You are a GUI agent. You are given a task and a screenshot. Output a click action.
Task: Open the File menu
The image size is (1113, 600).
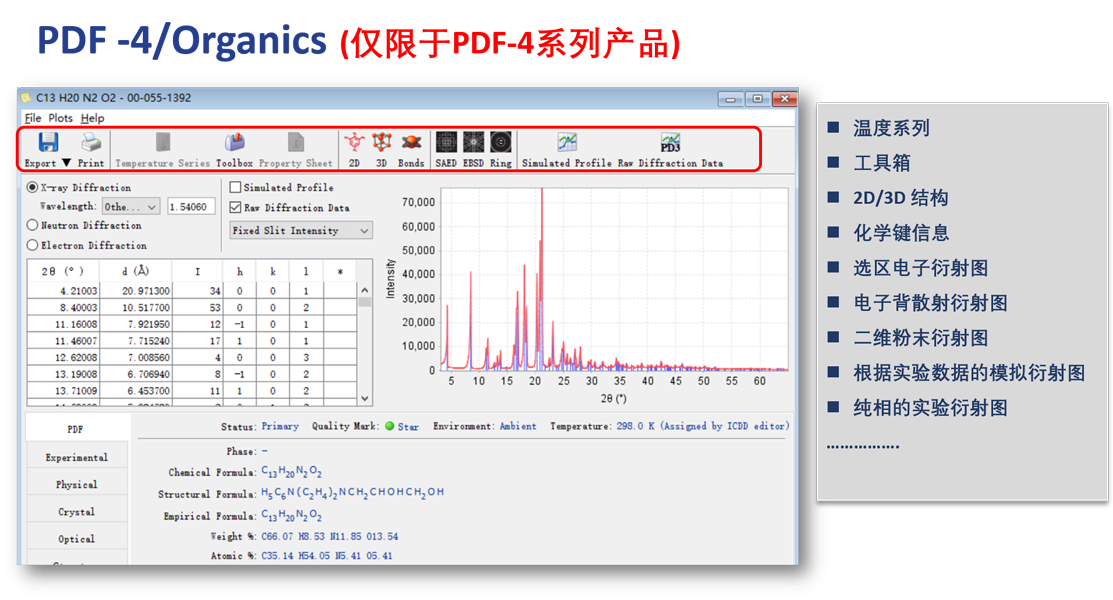click(x=33, y=118)
